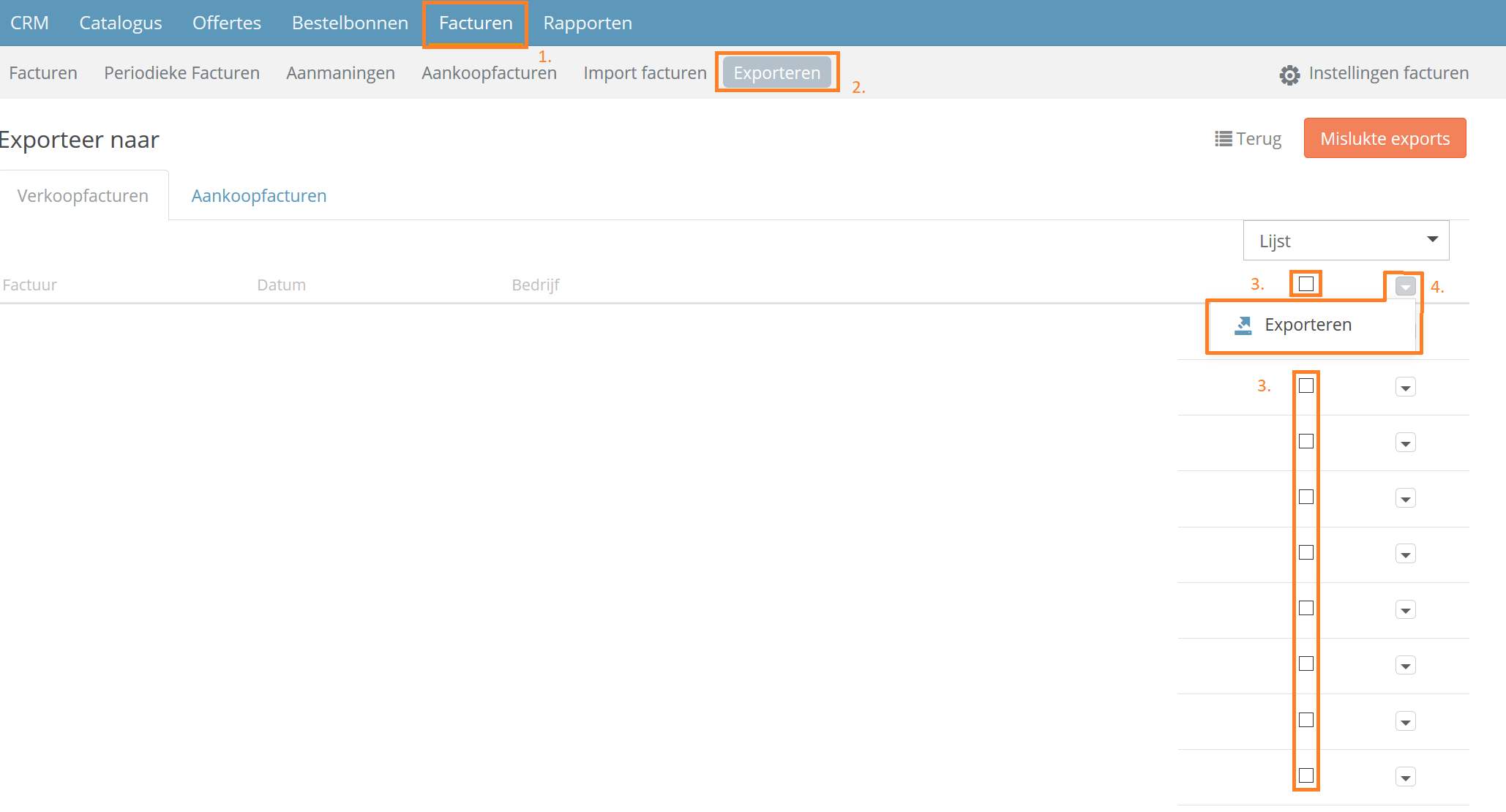This screenshot has width=1506, height=812.
Task: Tick the fourth row checkbox
Action: pyautogui.click(x=1306, y=552)
